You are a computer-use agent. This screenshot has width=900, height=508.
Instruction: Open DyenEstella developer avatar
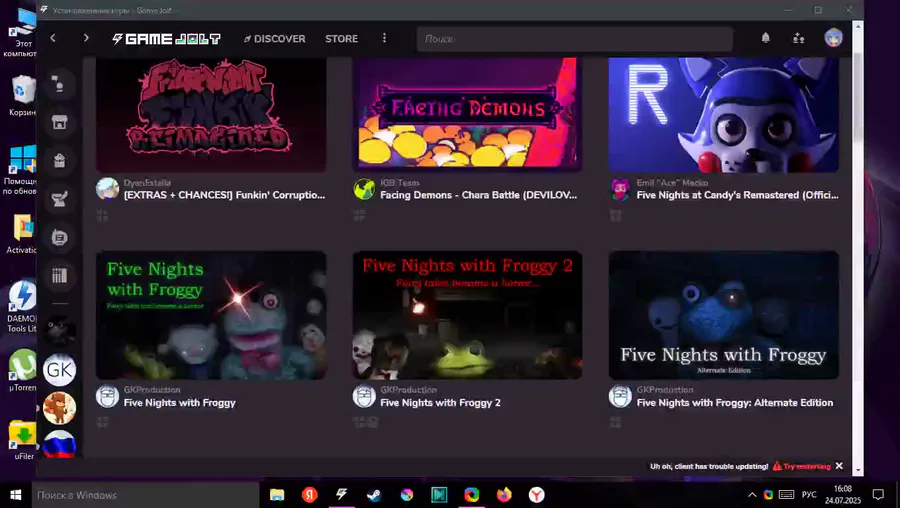(107, 188)
